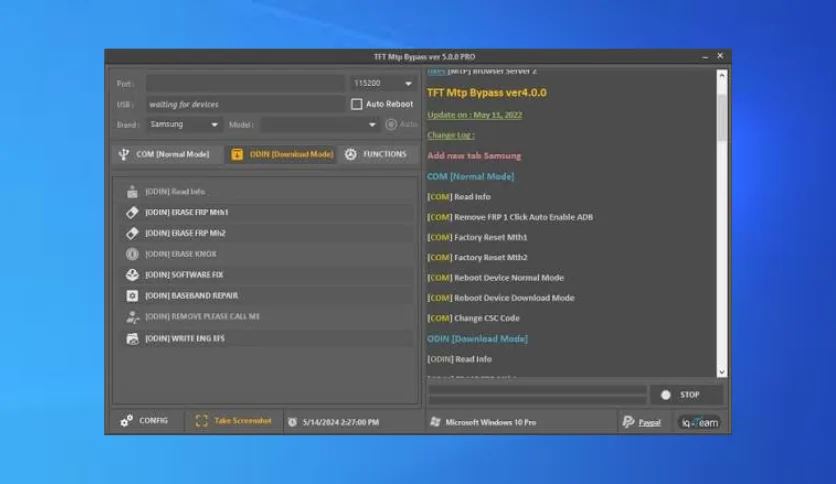Enable the Auto Reboot checkbox
Viewport: 836px width, 484px height.
[x=357, y=104]
